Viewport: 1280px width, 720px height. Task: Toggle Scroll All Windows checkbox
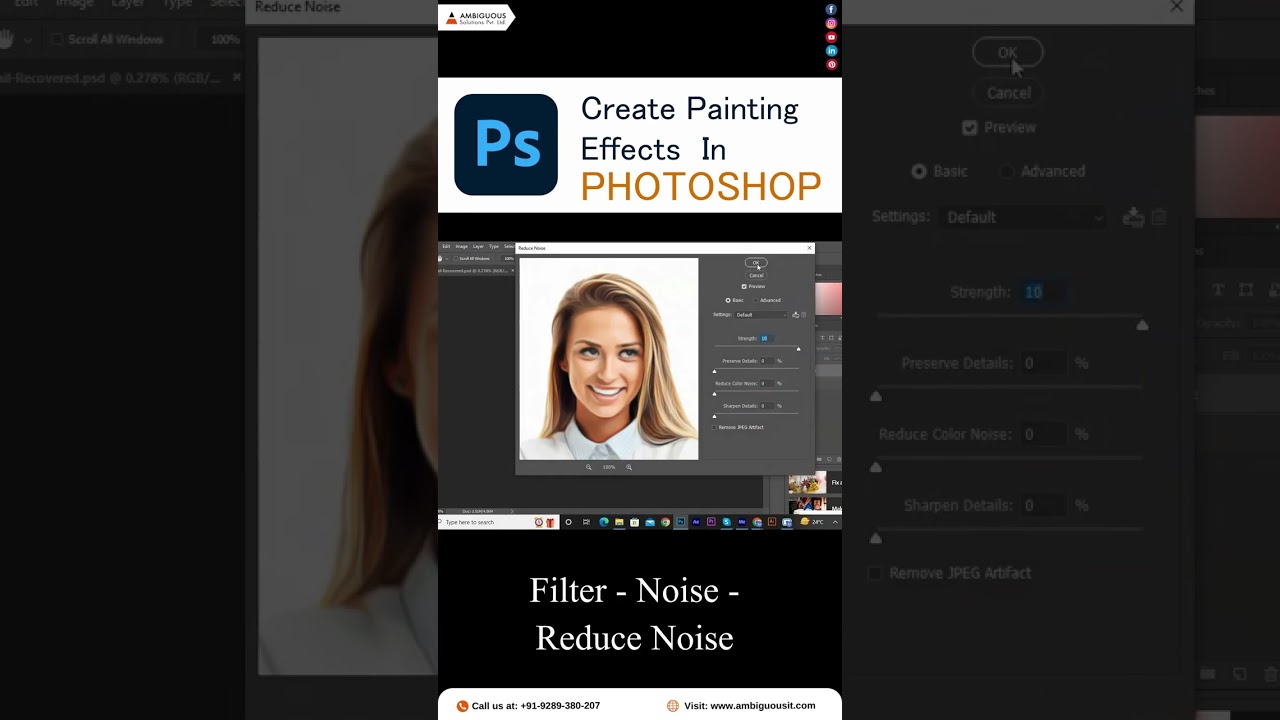coord(456,258)
